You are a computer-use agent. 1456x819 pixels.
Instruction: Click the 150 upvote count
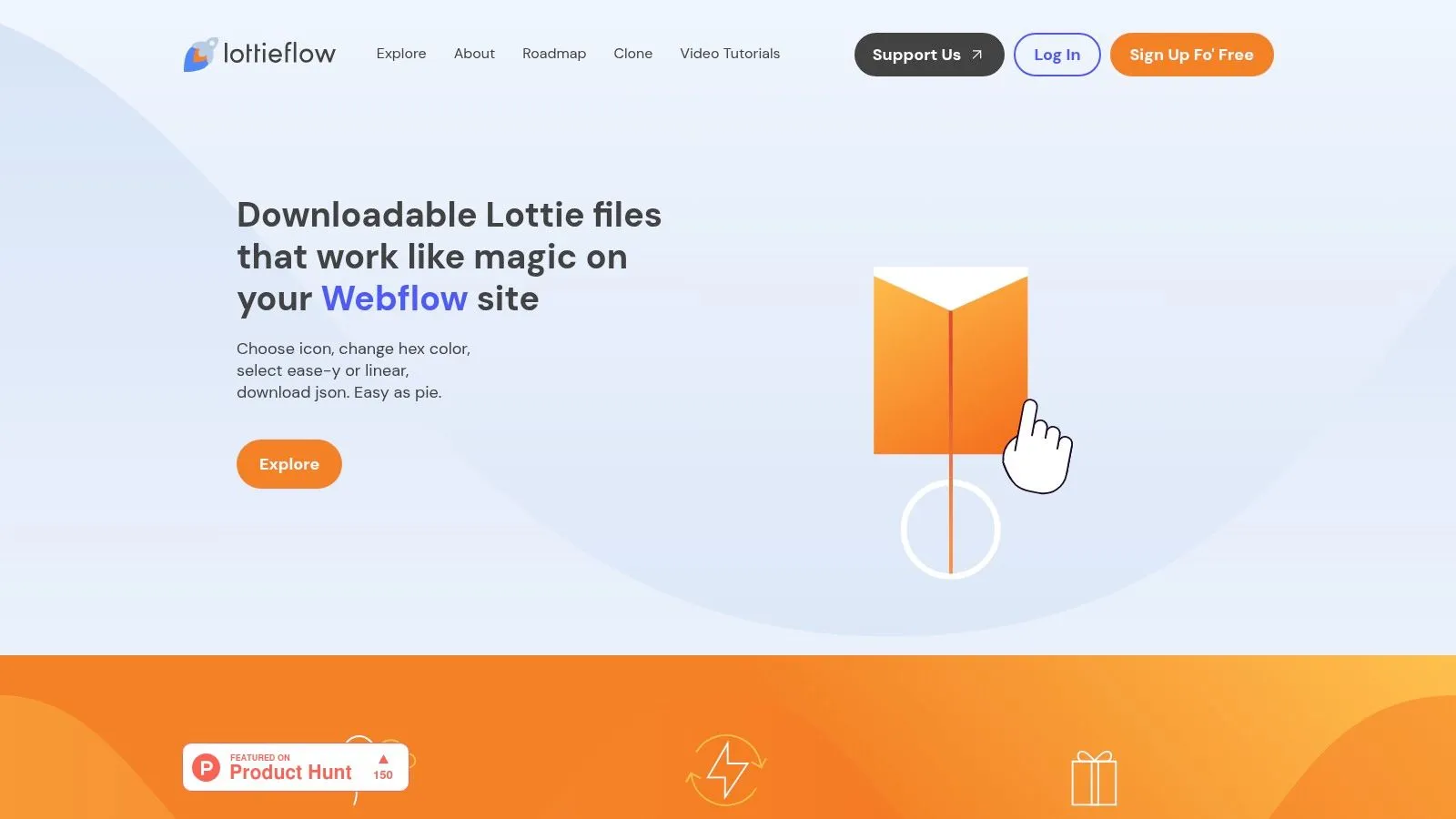[x=383, y=775]
